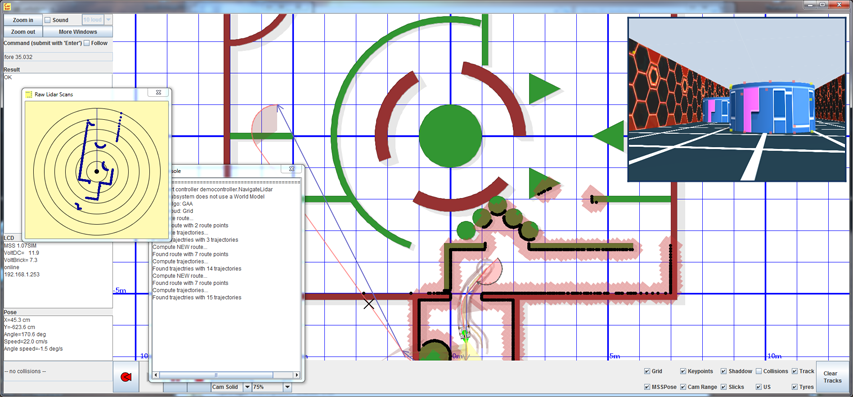The image size is (853, 397).
Task: Click the More Windows button
Action: 78,32
